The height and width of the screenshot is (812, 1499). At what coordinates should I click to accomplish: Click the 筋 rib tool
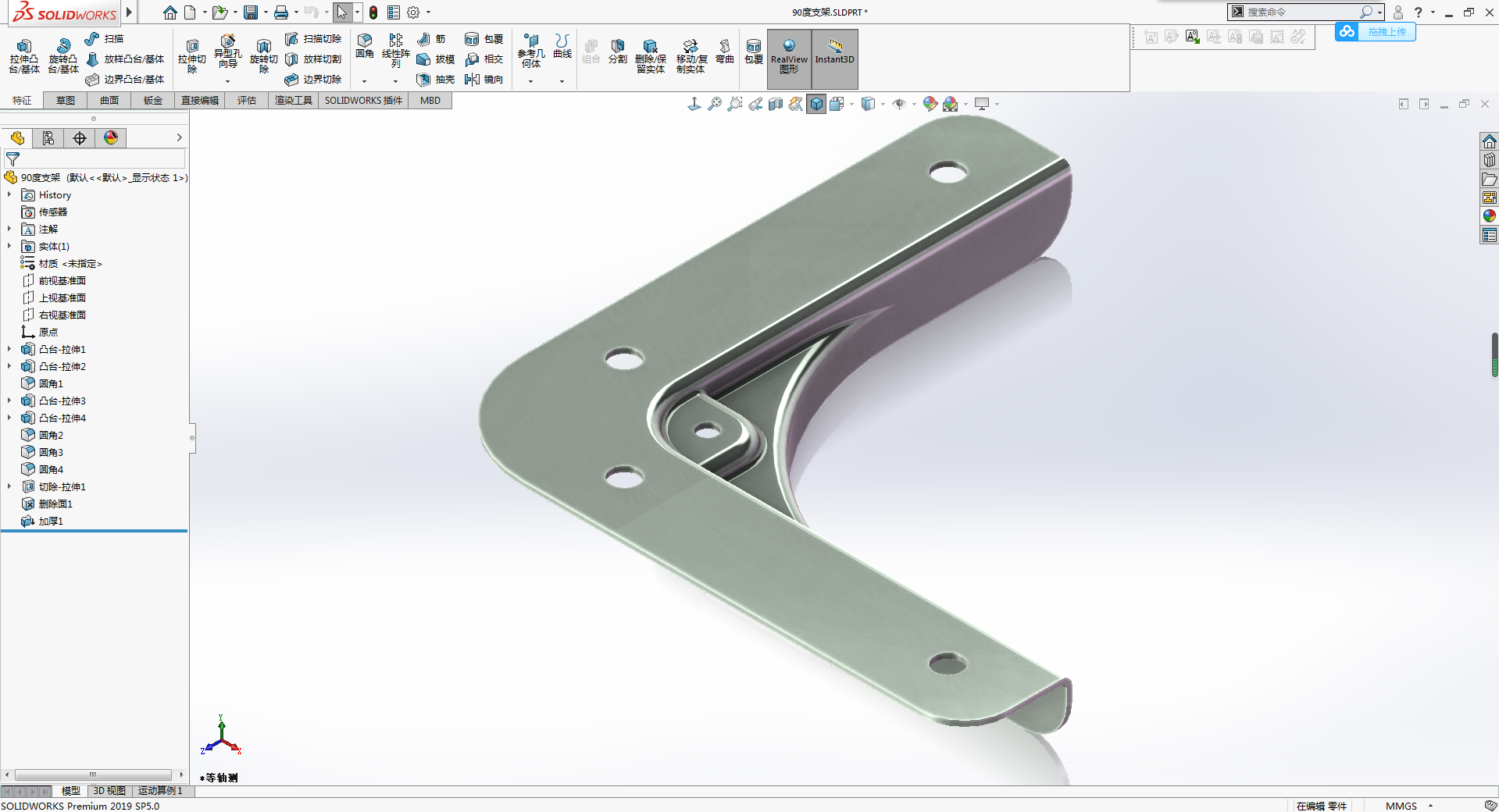pyautogui.click(x=431, y=38)
